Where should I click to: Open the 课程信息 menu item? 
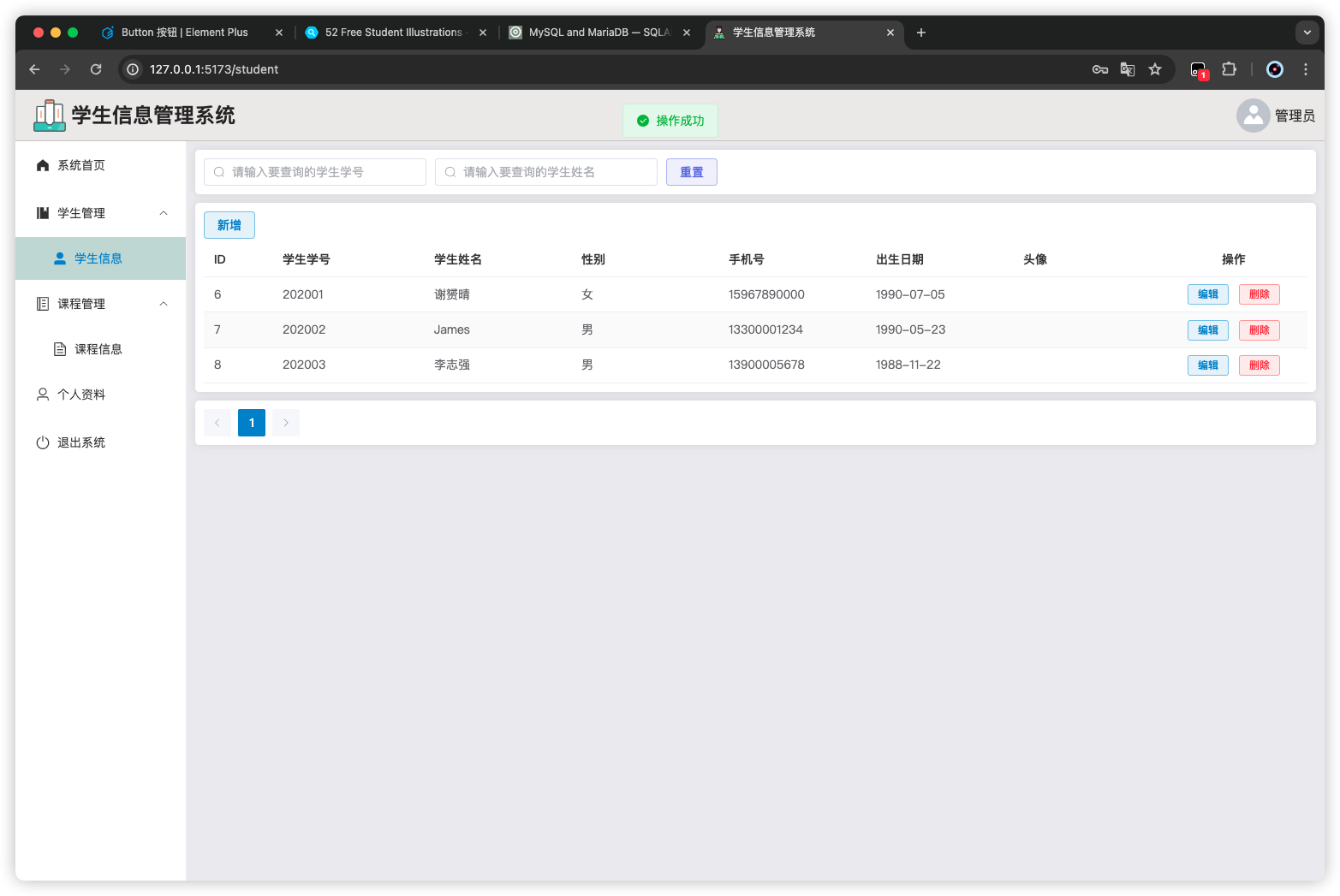coord(101,349)
